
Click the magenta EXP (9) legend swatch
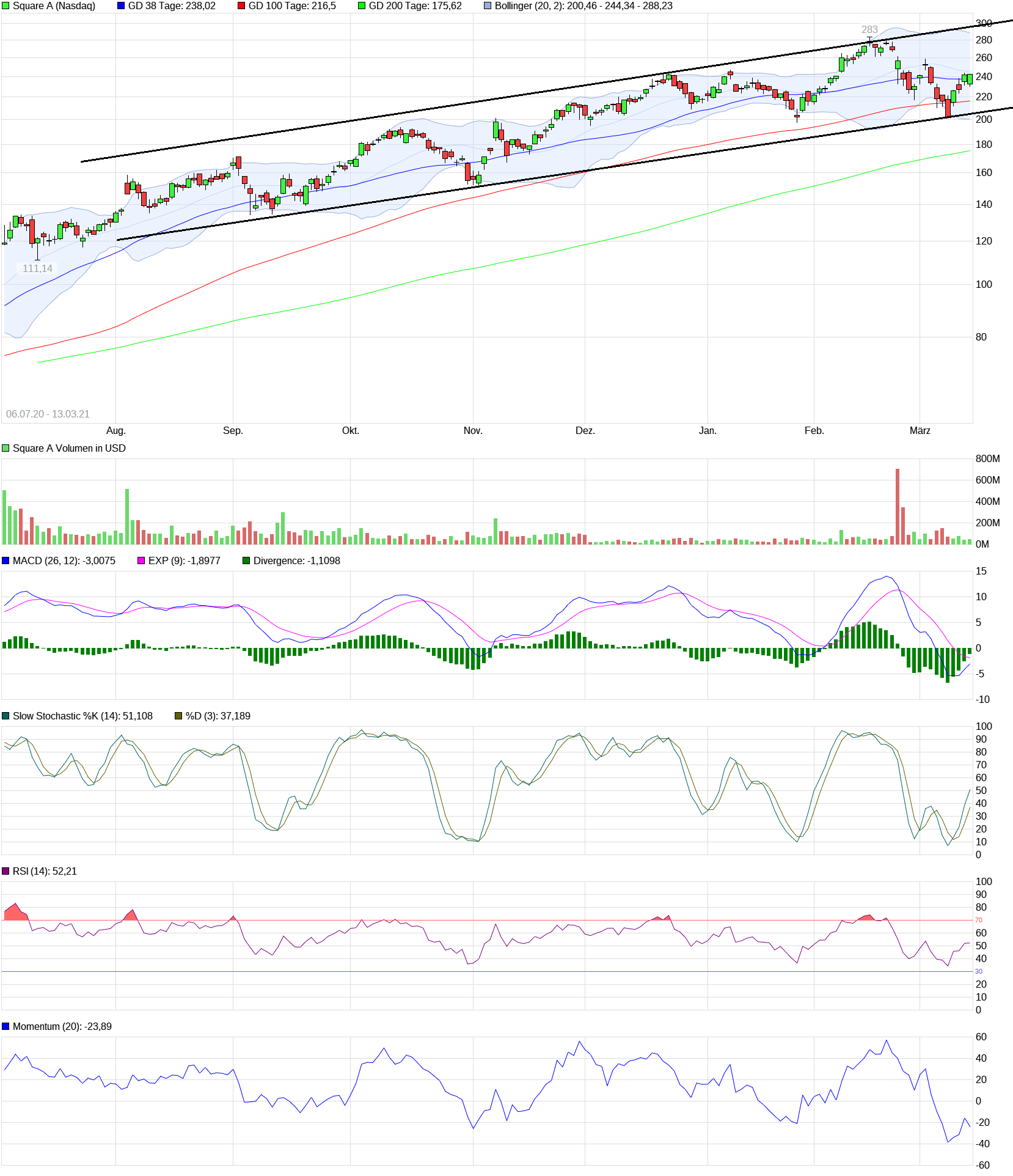[x=141, y=561]
